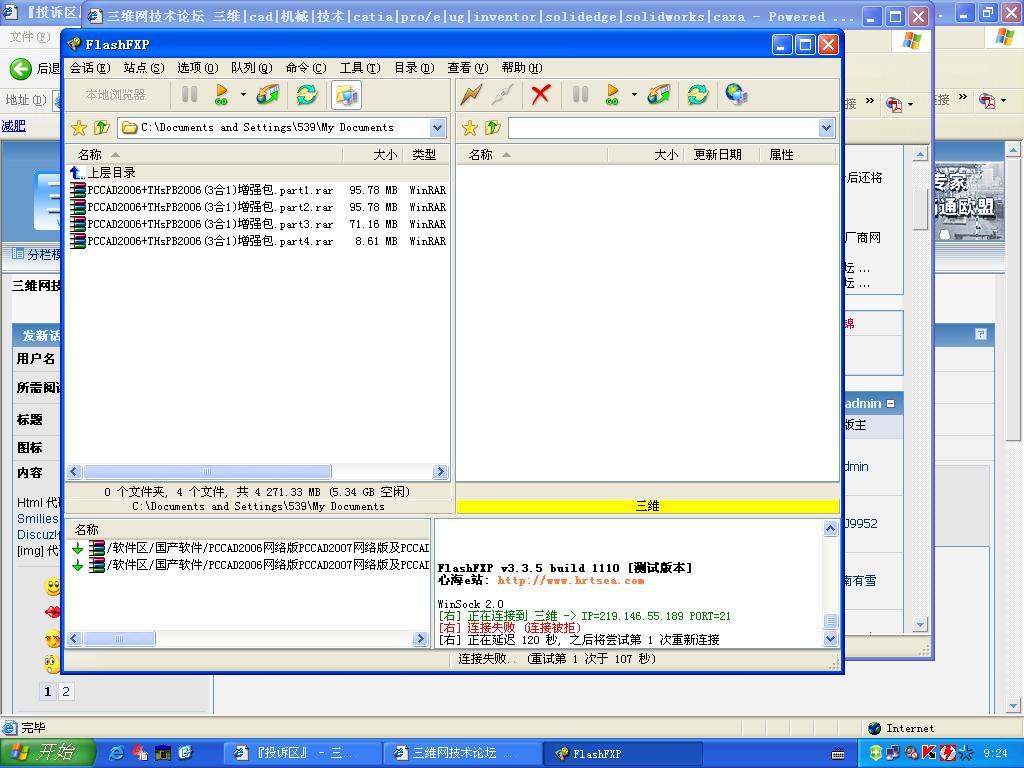Select the part2.rar file row

coord(258,207)
